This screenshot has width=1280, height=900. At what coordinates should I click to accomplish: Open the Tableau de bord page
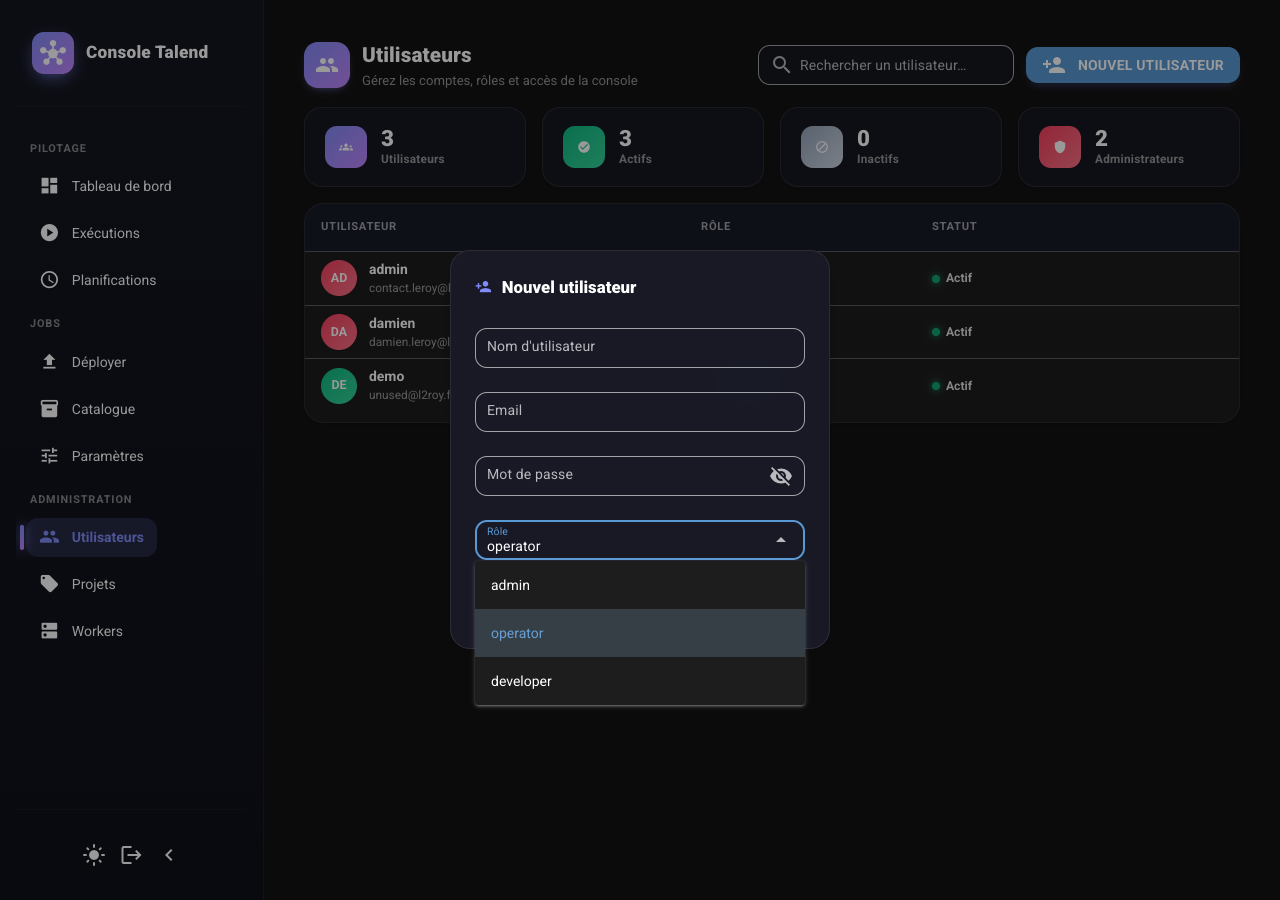(x=121, y=186)
